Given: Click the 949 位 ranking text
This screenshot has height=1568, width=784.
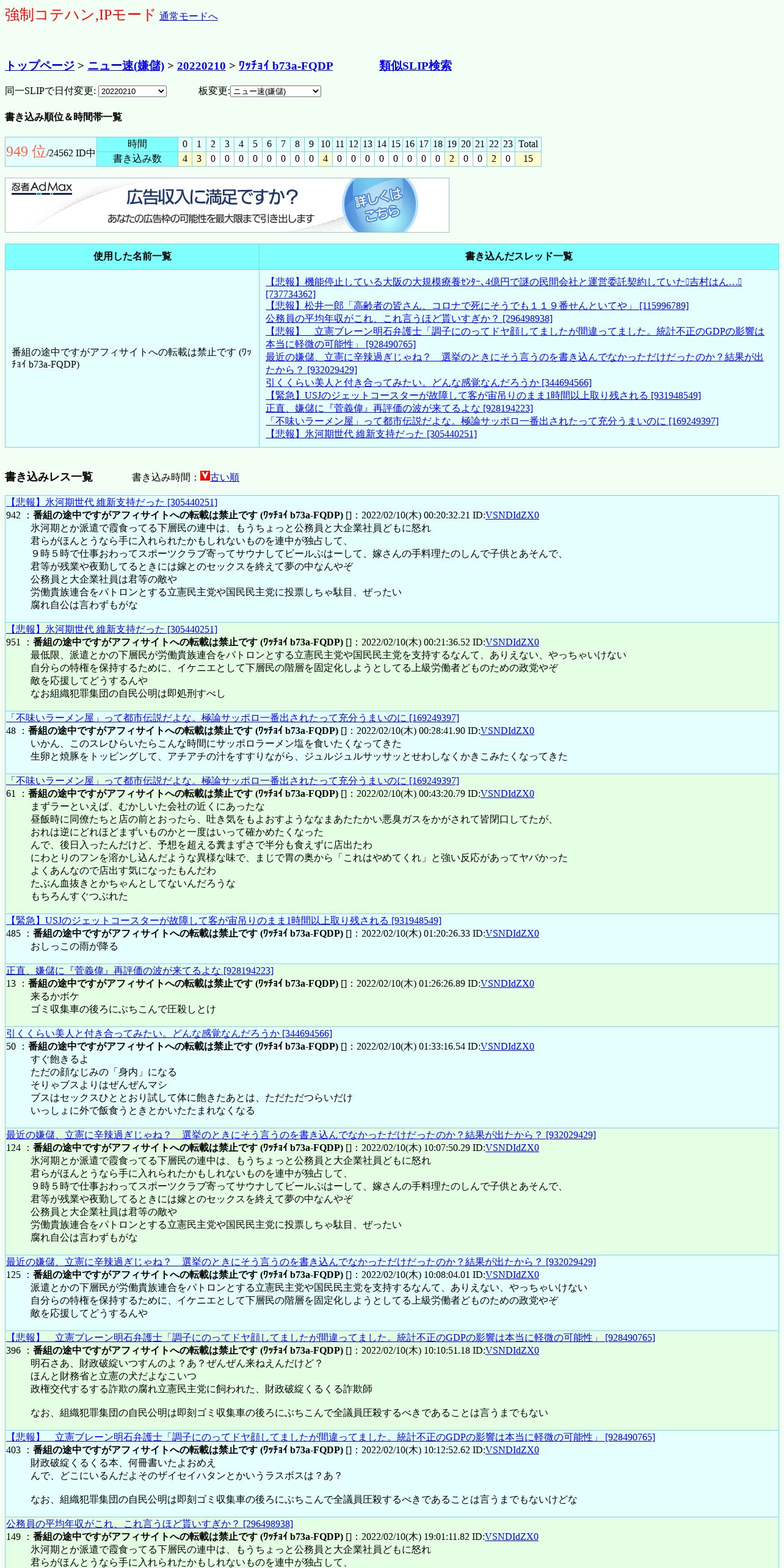Looking at the screenshot, I should tap(26, 151).
